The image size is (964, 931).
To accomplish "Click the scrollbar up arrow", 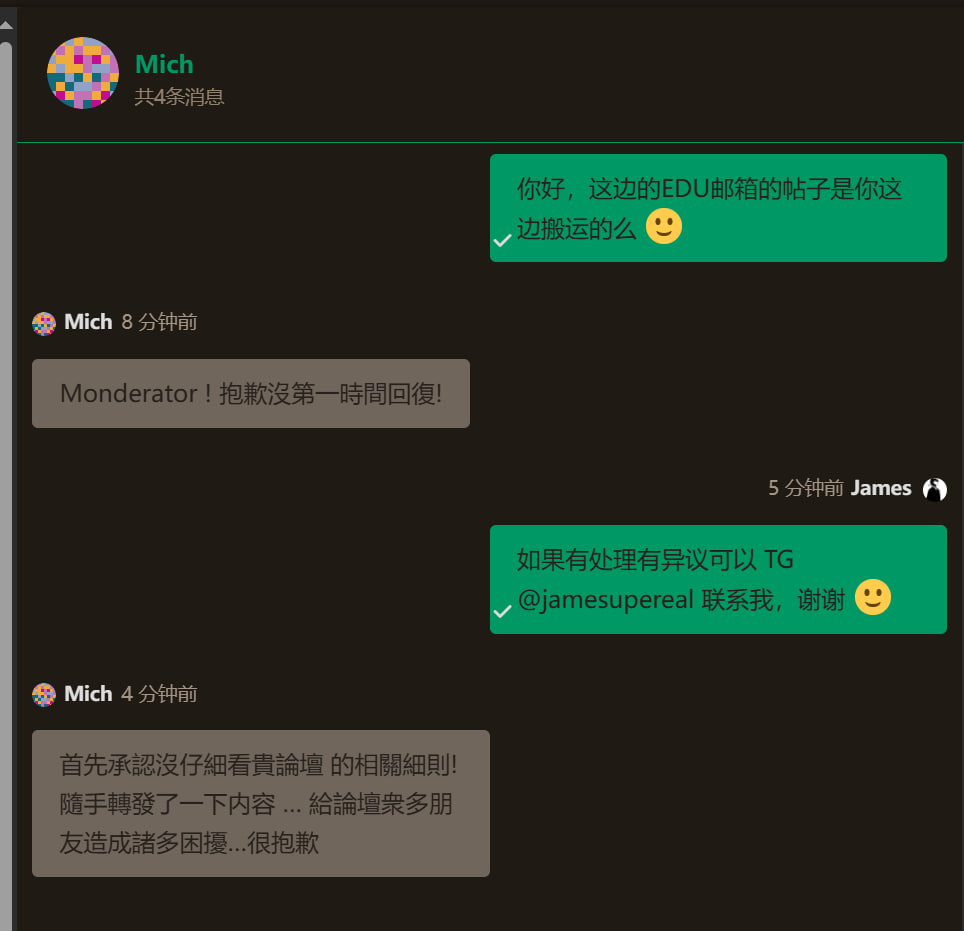I will click(x=6, y=25).
